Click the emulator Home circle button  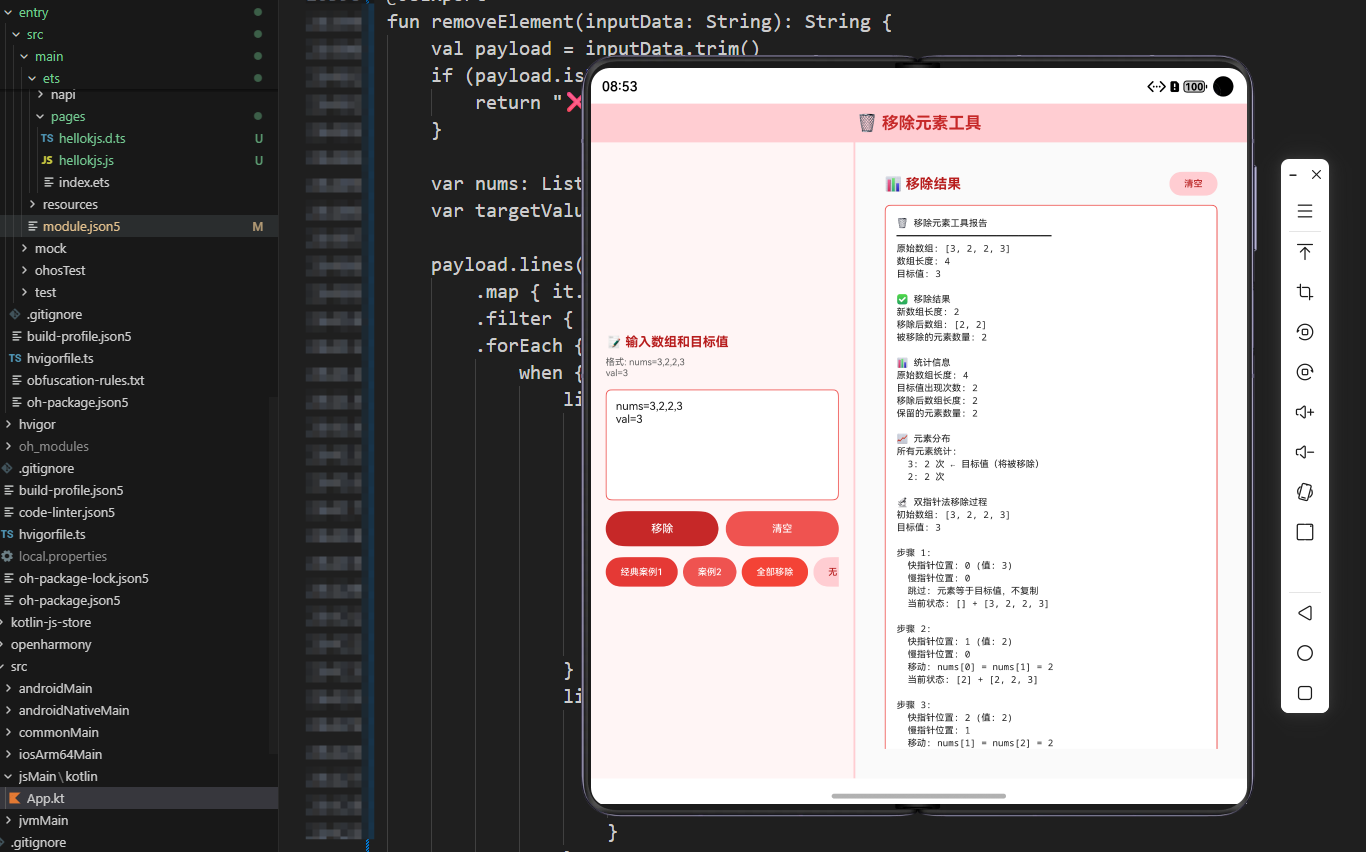(x=1305, y=653)
